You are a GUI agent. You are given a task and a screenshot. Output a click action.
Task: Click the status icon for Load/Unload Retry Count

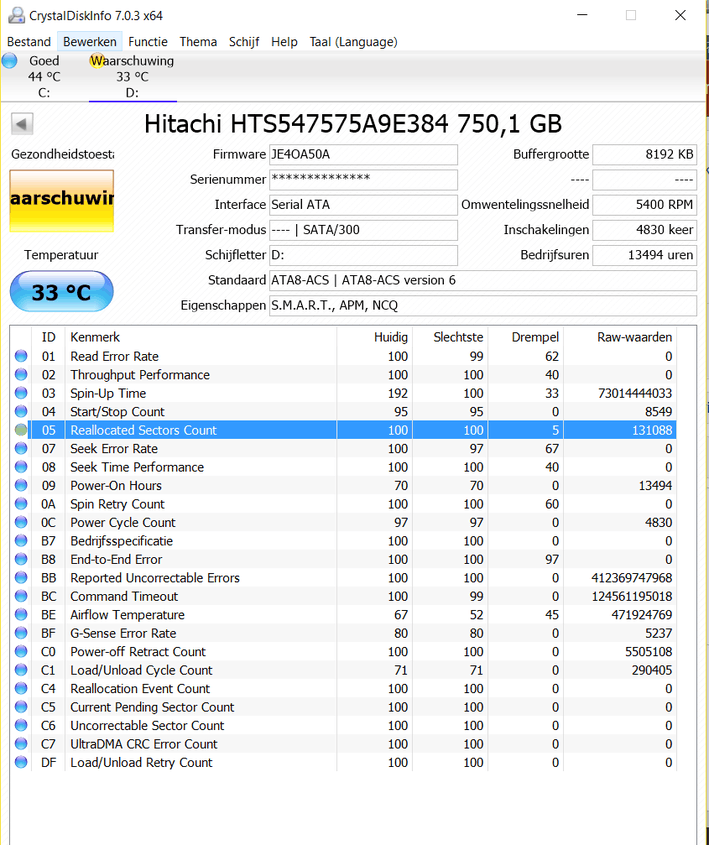click(21, 762)
